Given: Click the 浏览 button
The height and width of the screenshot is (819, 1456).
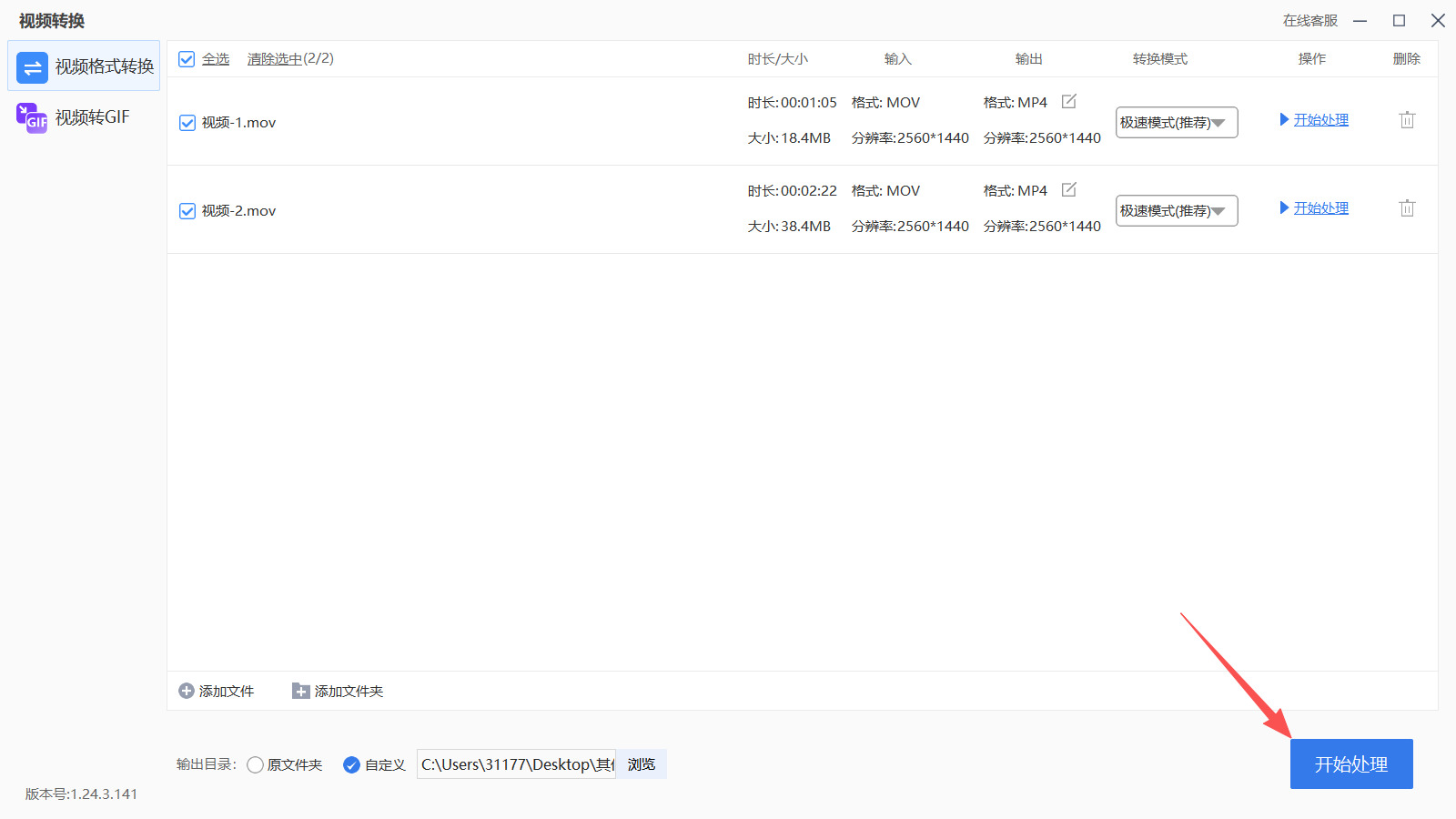Looking at the screenshot, I should click(642, 764).
